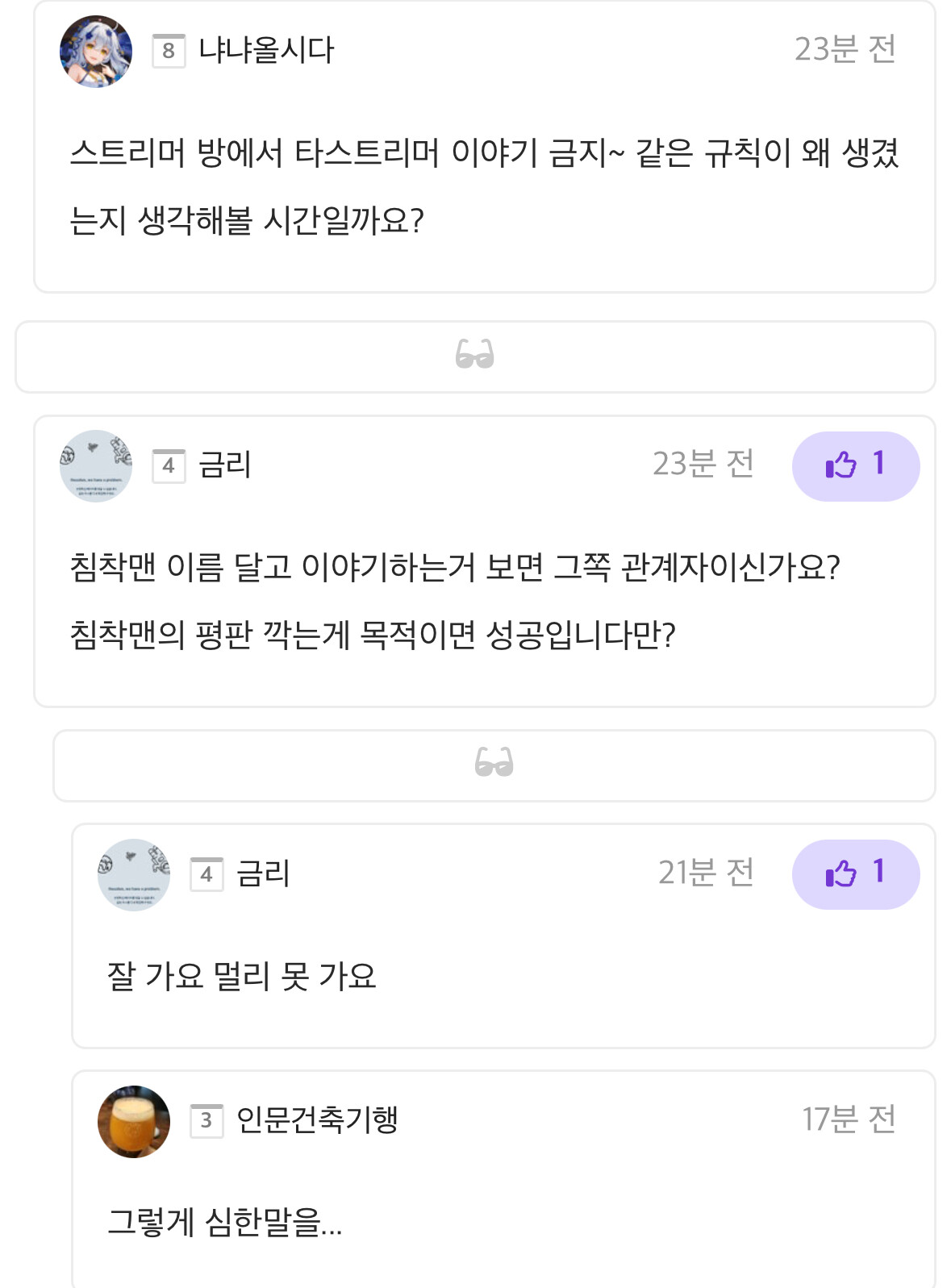Image resolution: width=951 pixels, height=1288 pixels.
Task: Toggle the like on 금리's 21분 전 reply
Action: (x=855, y=874)
